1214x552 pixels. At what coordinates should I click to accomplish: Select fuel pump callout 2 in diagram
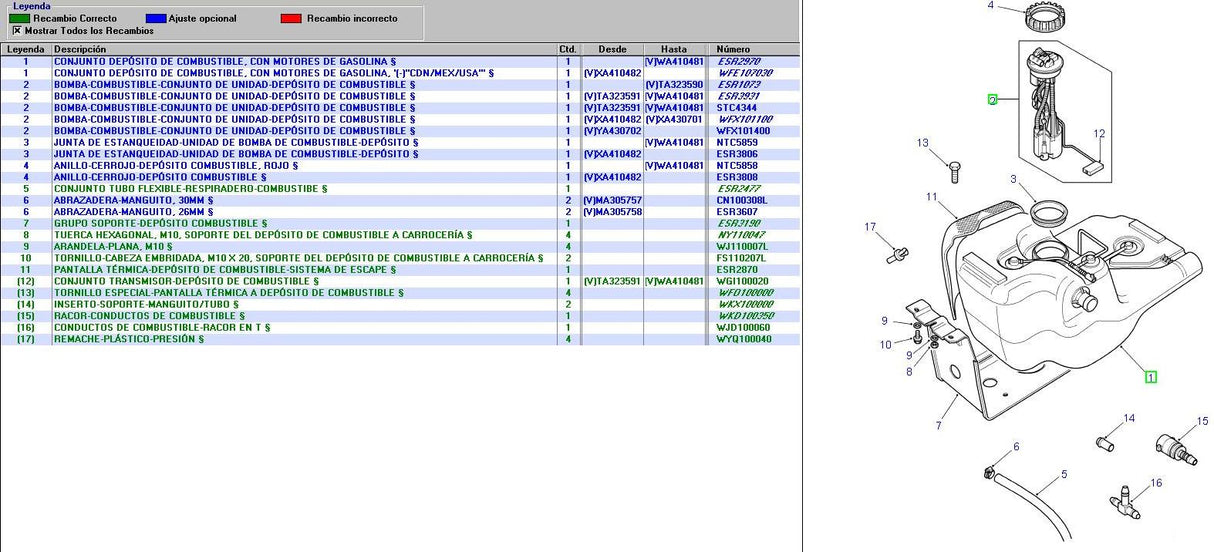[x=993, y=100]
